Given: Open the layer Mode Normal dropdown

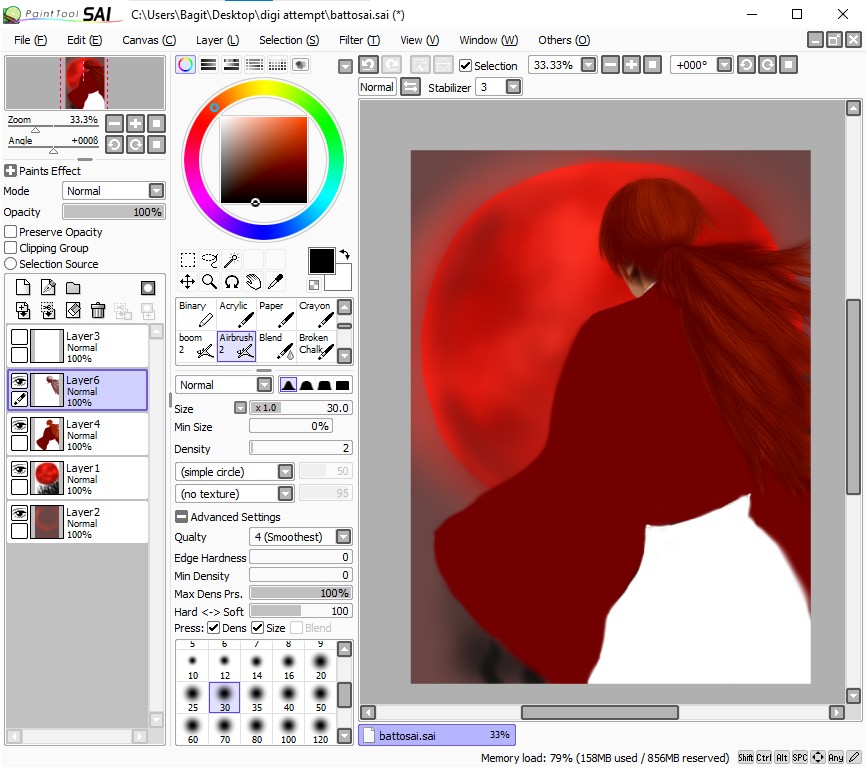Looking at the screenshot, I should [113, 191].
